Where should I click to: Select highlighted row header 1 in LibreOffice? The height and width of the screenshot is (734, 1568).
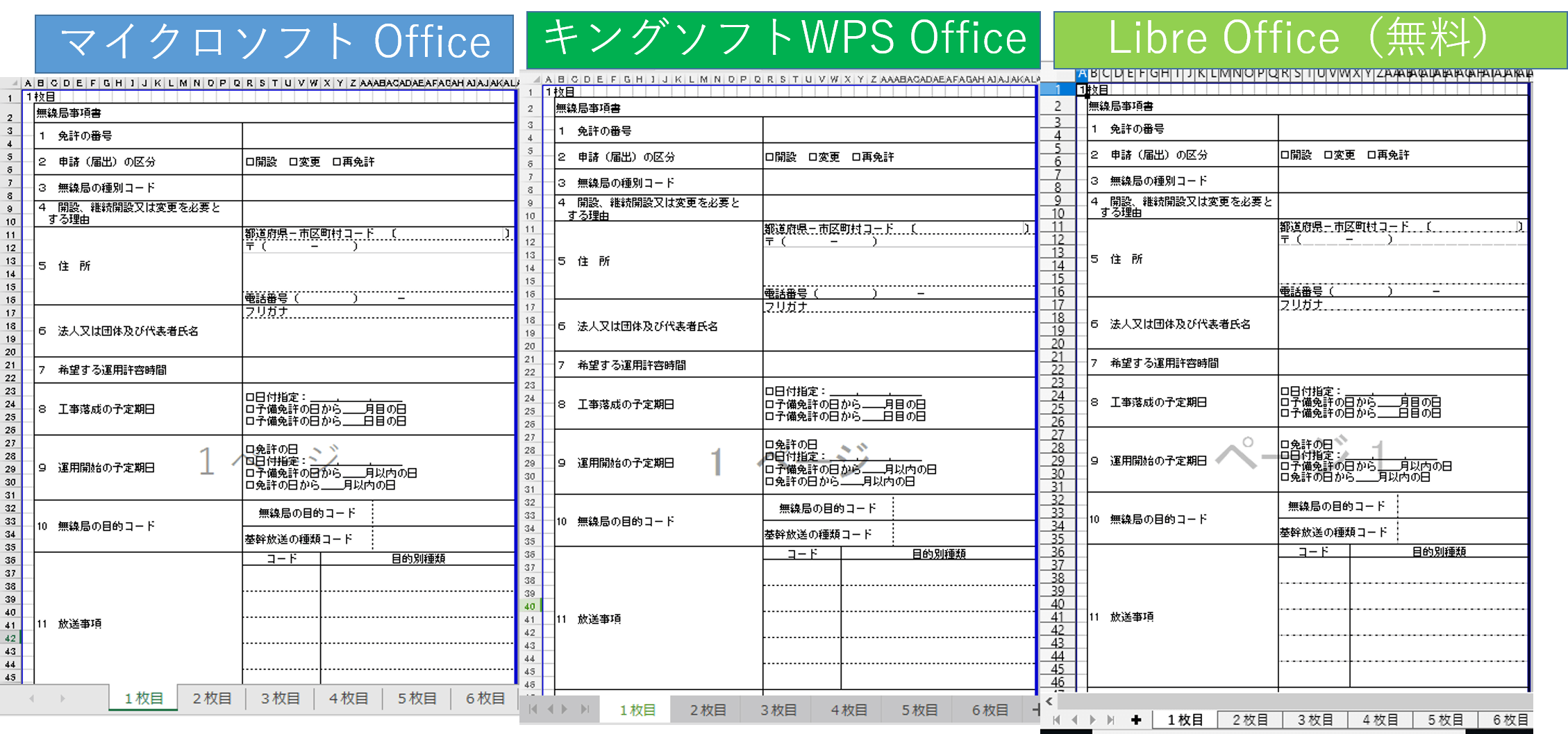coord(1058,90)
